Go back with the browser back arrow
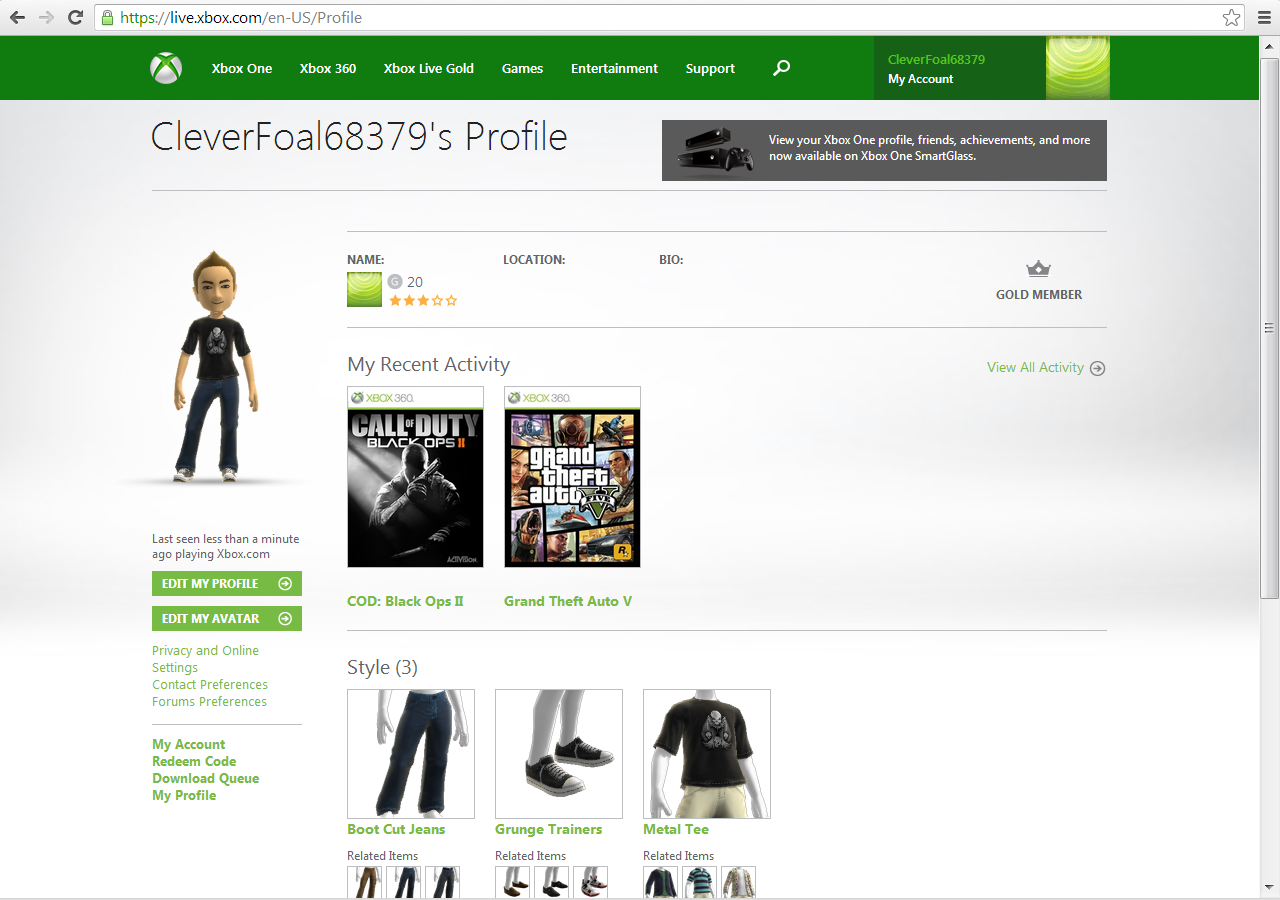1280x900 pixels. (x=17, y=17)
